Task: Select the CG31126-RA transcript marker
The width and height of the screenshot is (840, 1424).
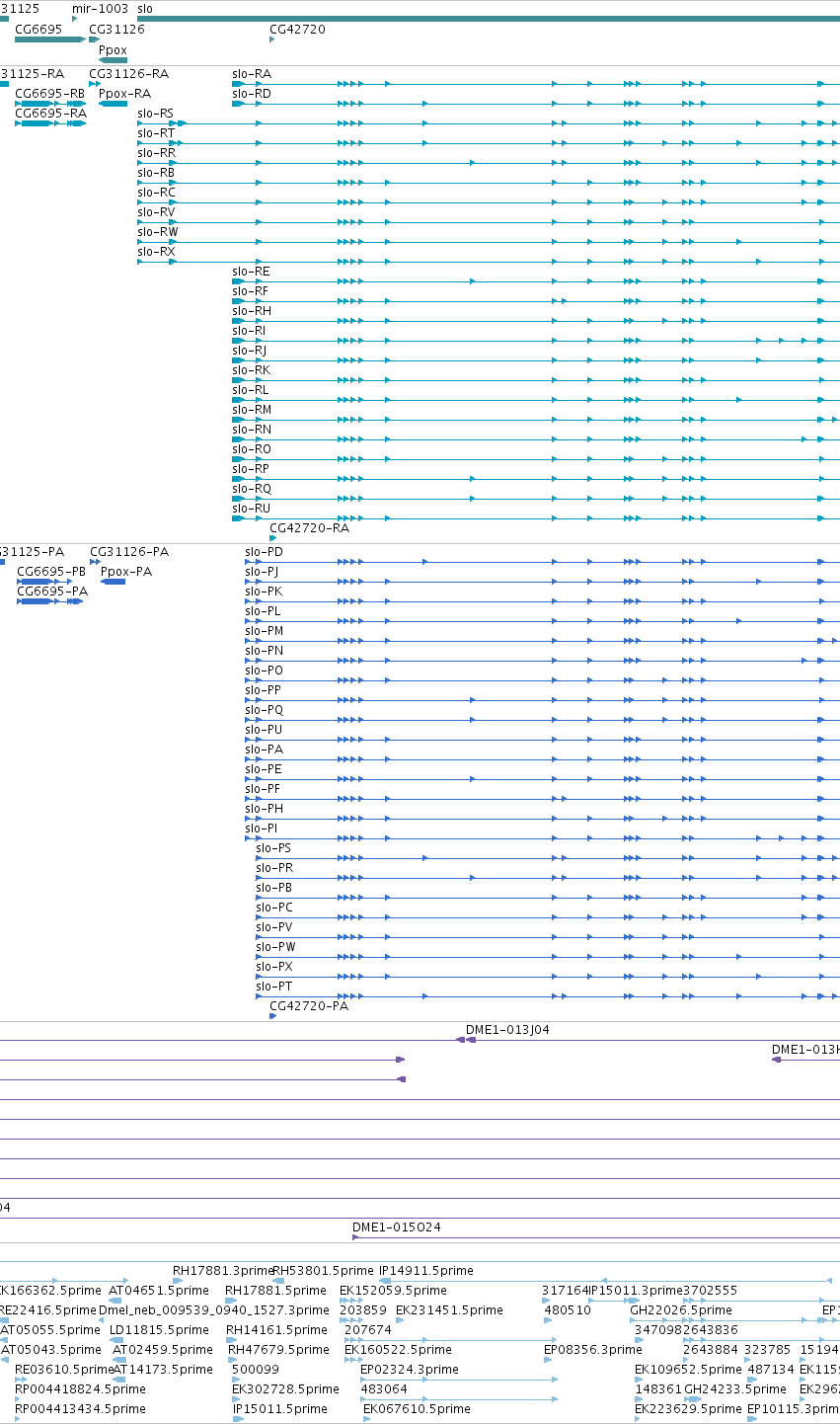Action: pyautogui.click(x=94, y=84)
